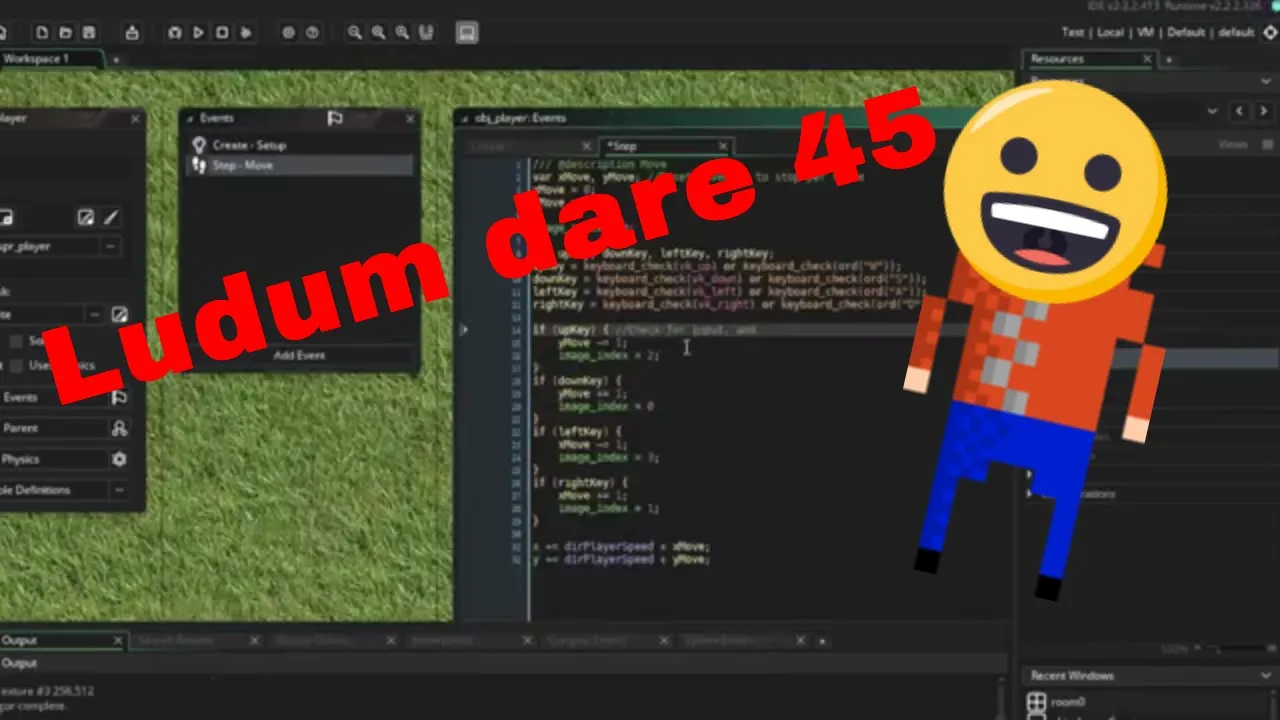Image resolution: width=1280 pixels, height=720 pixels.
Task: Open the Resources panel menu dropdown
Action: coord(1266,81)
